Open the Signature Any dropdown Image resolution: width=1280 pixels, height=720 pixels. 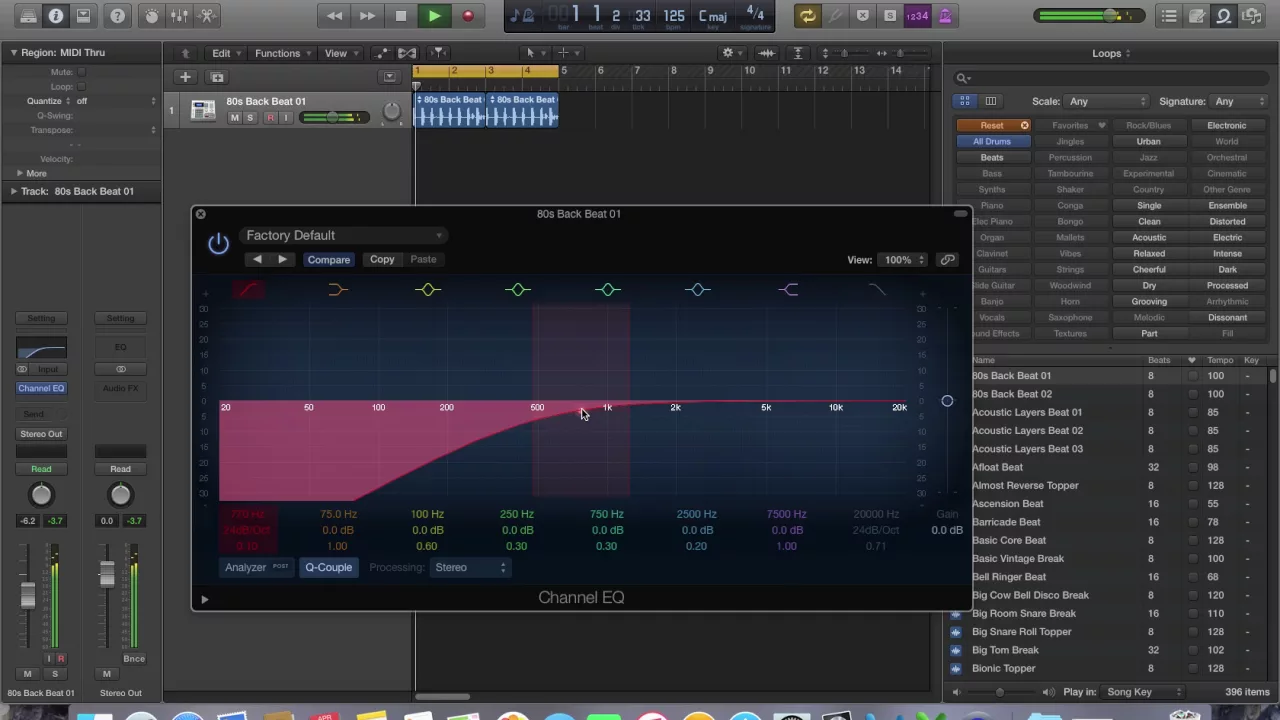coord(1240,101)
